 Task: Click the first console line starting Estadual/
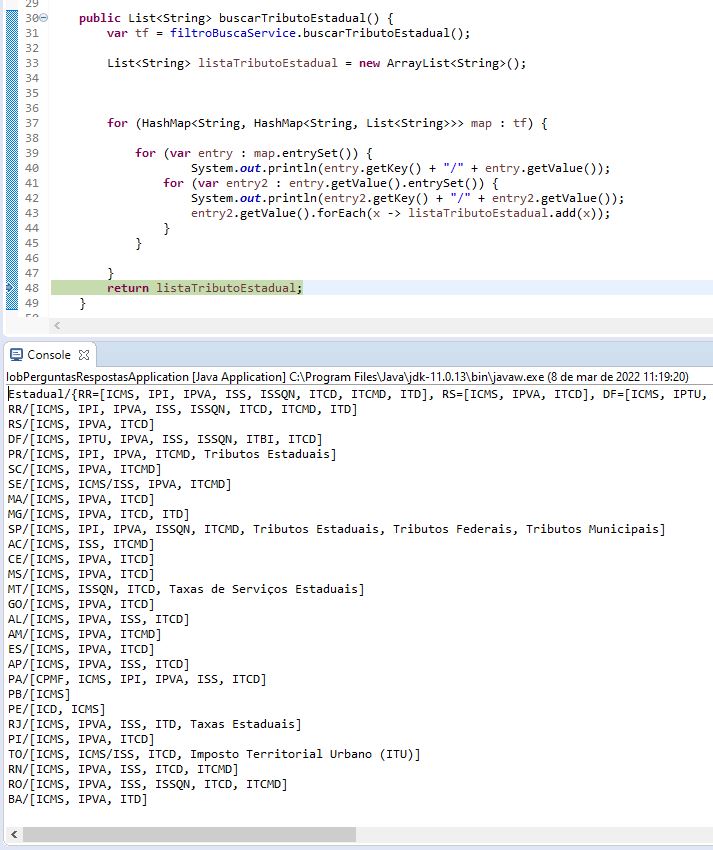tap(358, 394)
